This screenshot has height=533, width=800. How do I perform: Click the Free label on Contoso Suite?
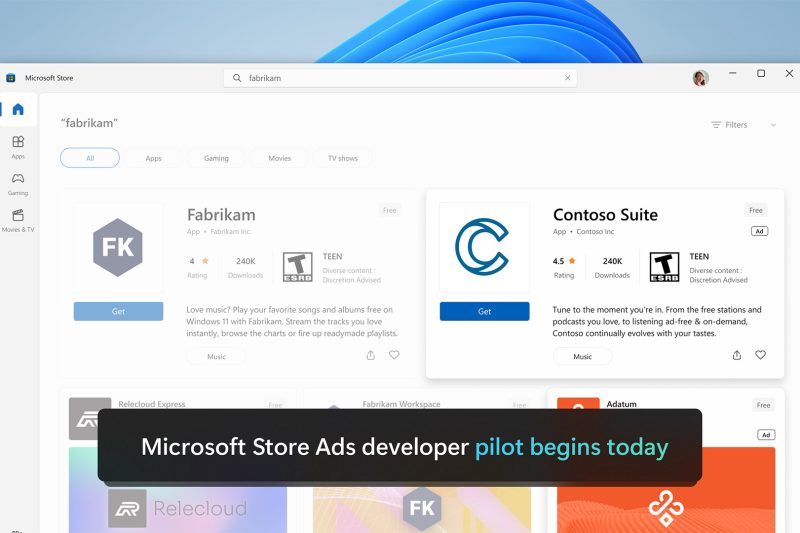click(756, 210)
